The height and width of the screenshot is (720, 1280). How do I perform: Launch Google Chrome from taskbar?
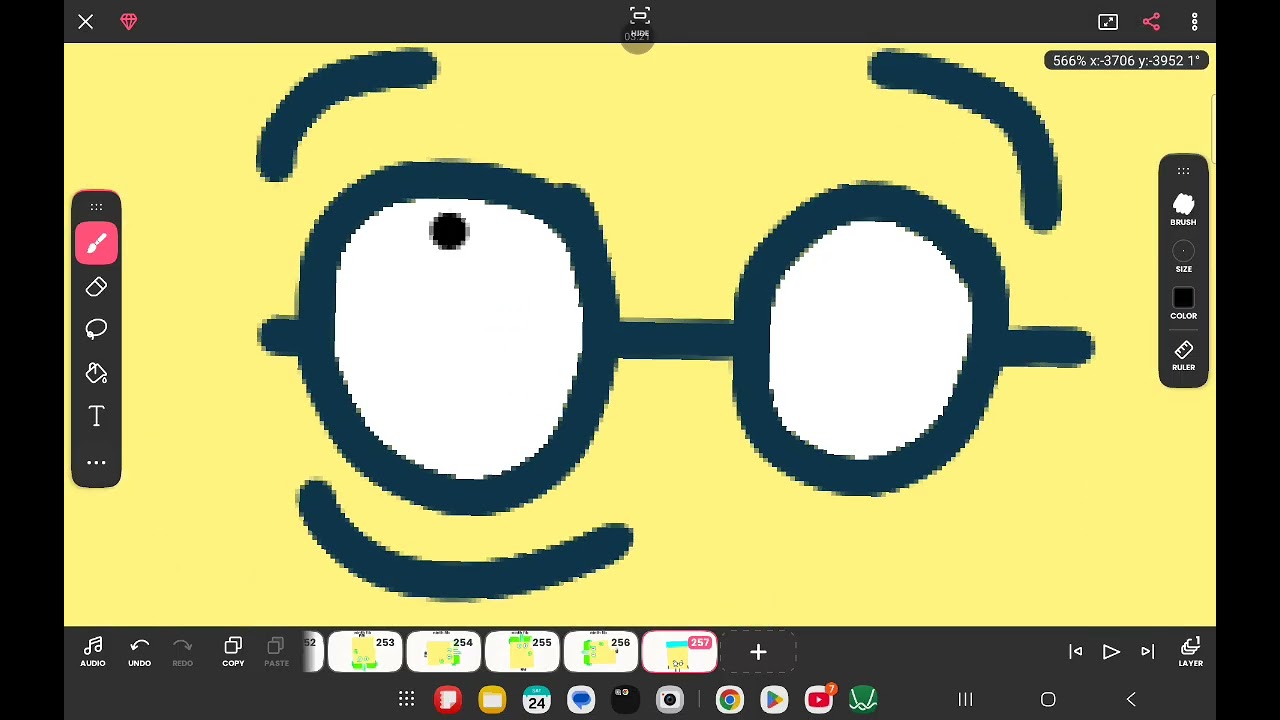click(729, 699)
